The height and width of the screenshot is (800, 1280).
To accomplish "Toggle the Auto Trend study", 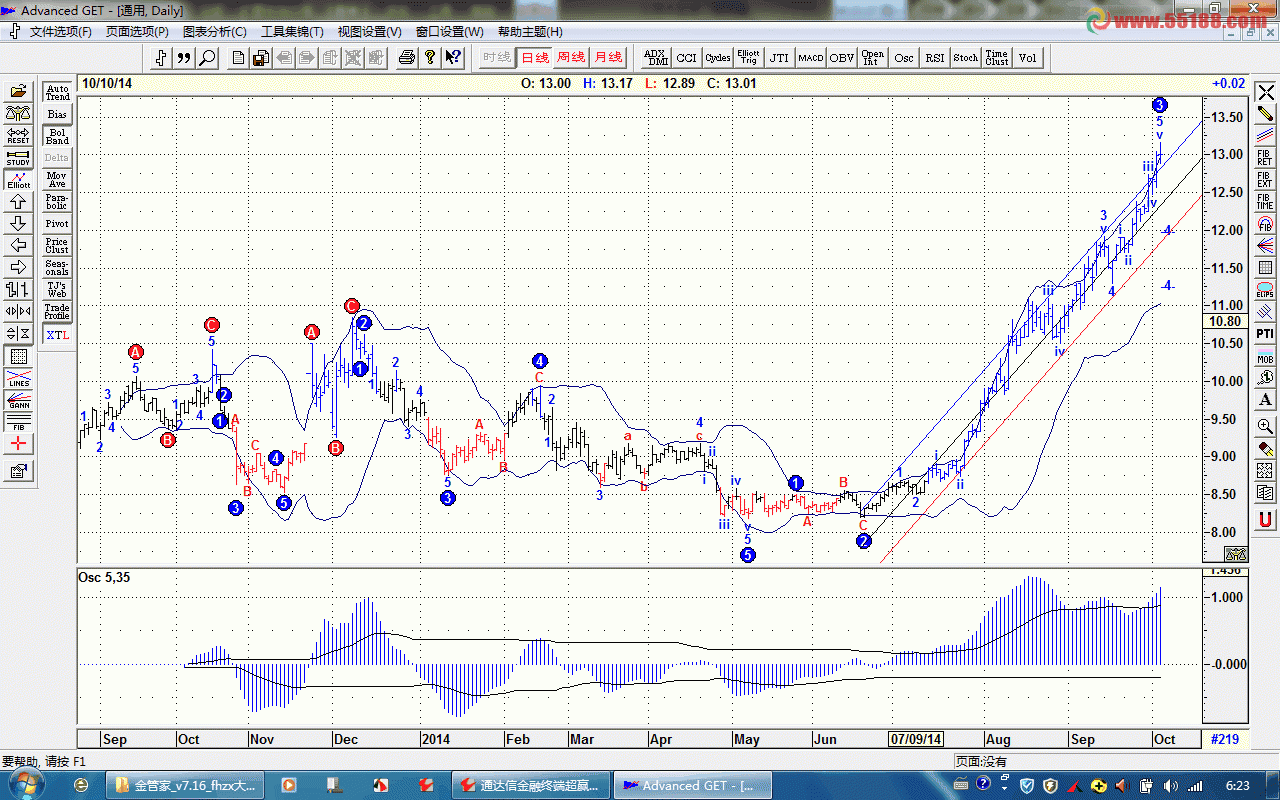I will tap(57, 93).
